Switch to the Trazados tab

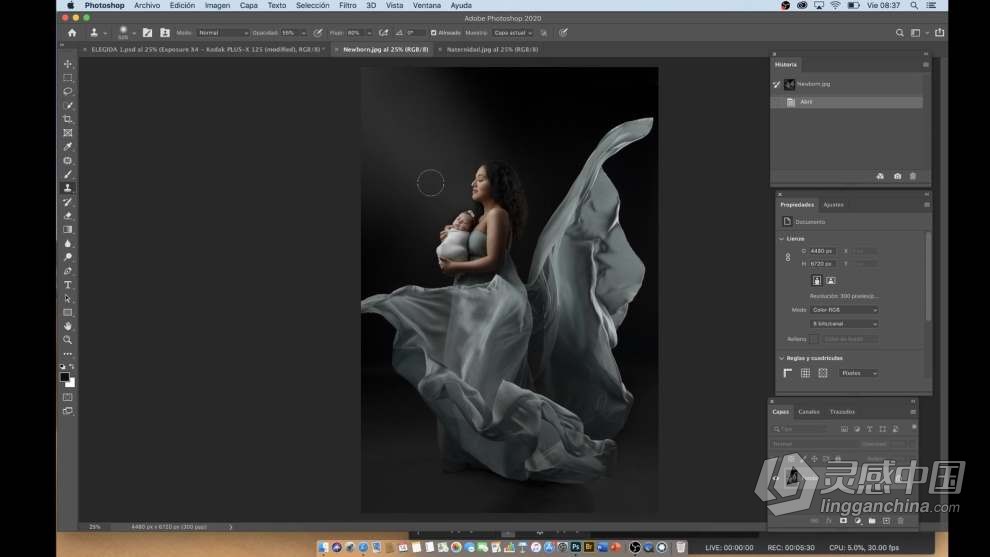click(x=842, y=412)
